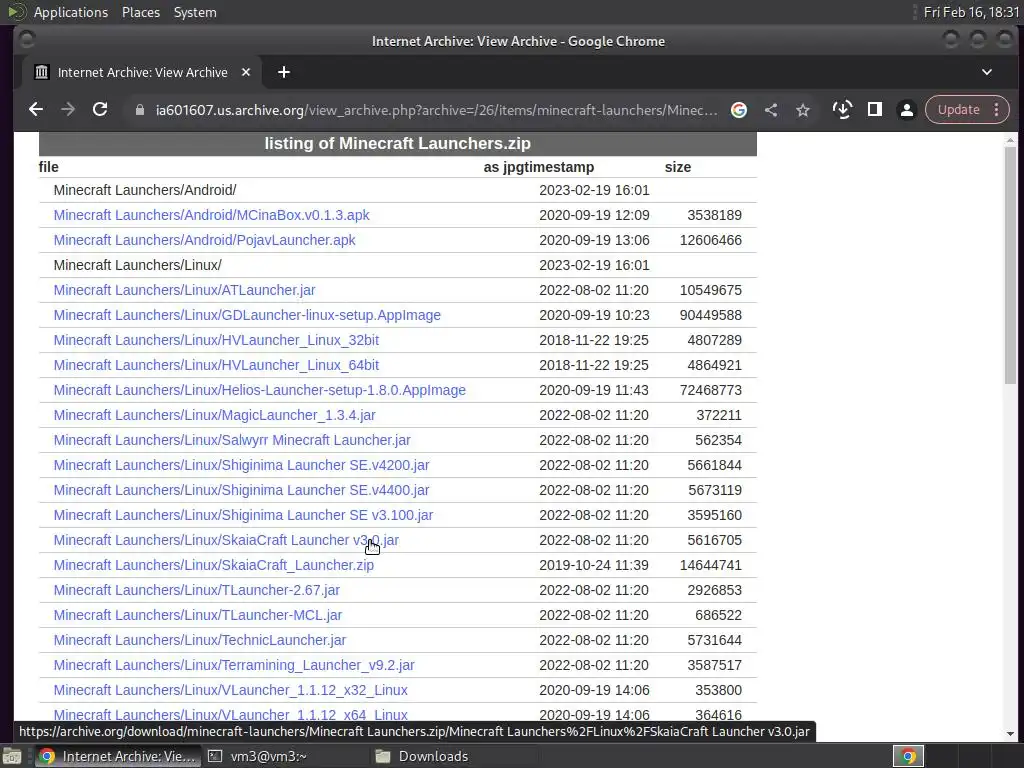Screen dimensions: 1024x768
Task: Open TLauncher-MCL.jar link
Action: click(198, 615)
